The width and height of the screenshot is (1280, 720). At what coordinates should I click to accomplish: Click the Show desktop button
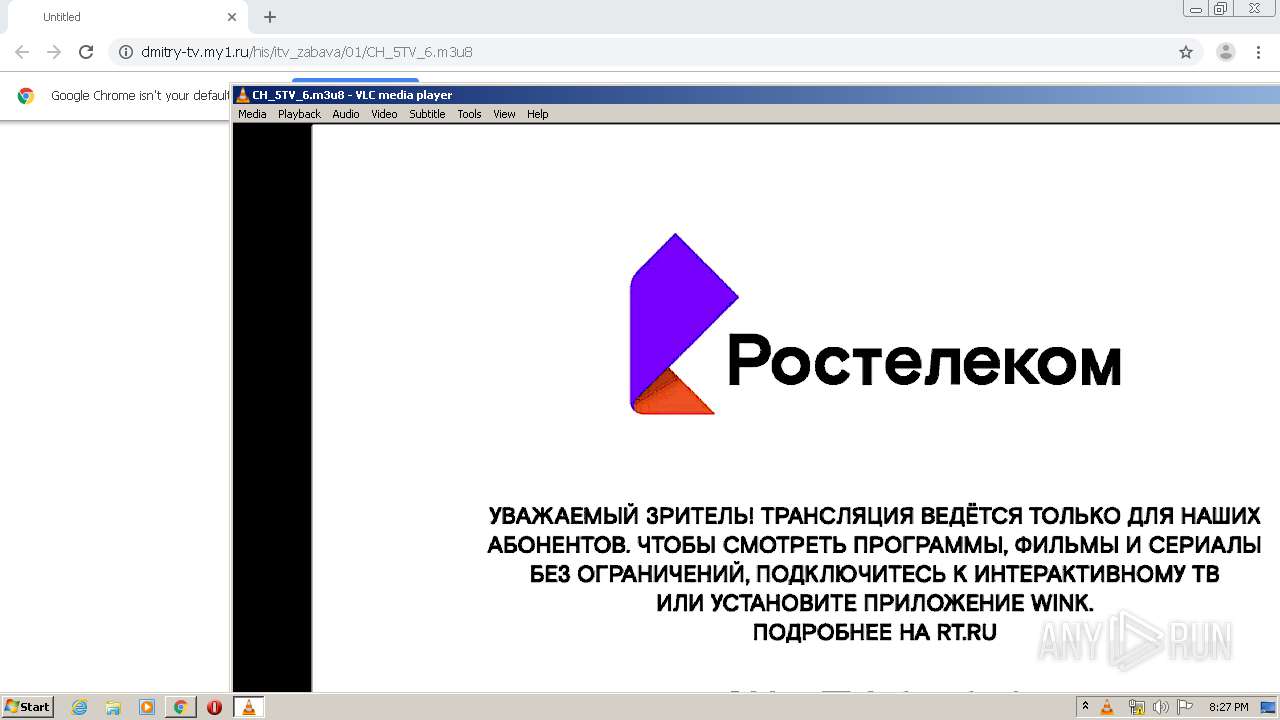coord(1268,707)
